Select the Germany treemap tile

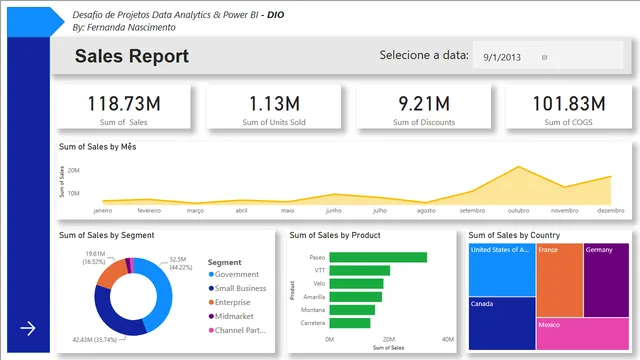[606, 280]
